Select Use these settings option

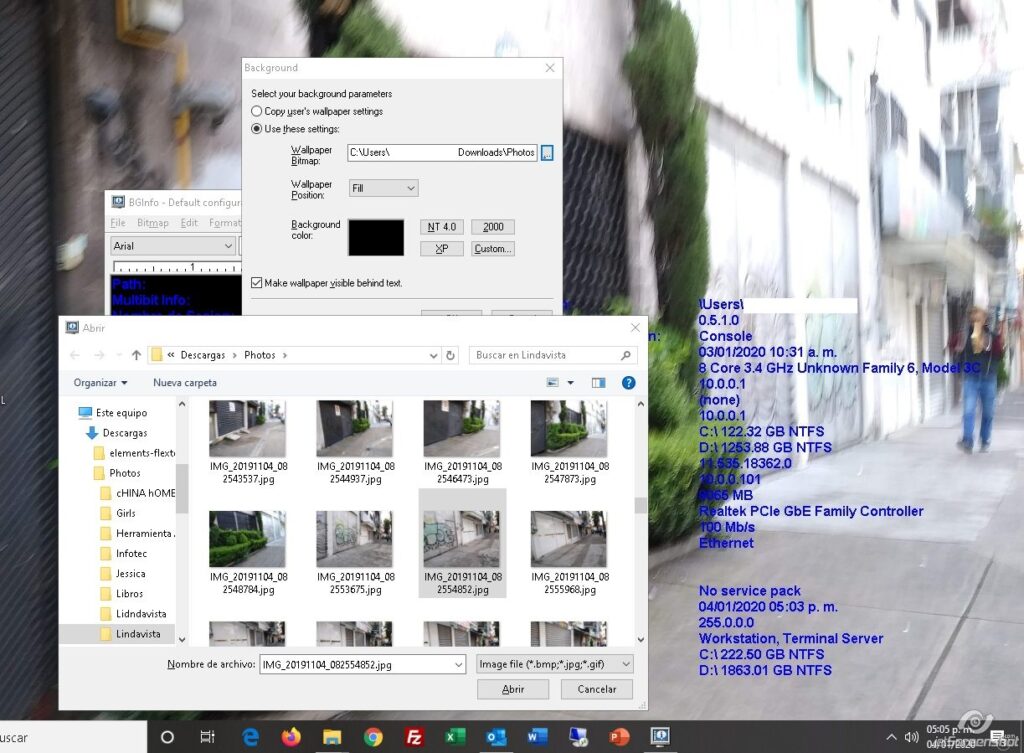(x=257, y=129)
